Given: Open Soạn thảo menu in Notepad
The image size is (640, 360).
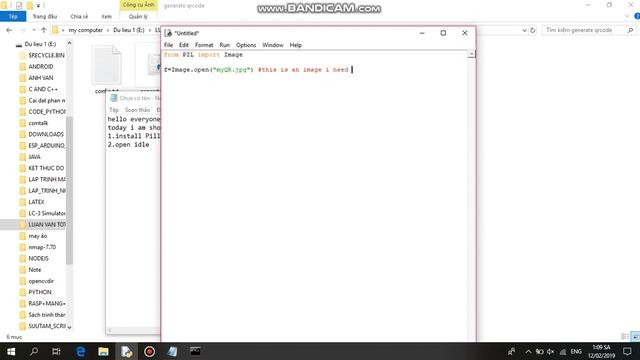Looking at the screenshot, I should [x=137, y=110].
